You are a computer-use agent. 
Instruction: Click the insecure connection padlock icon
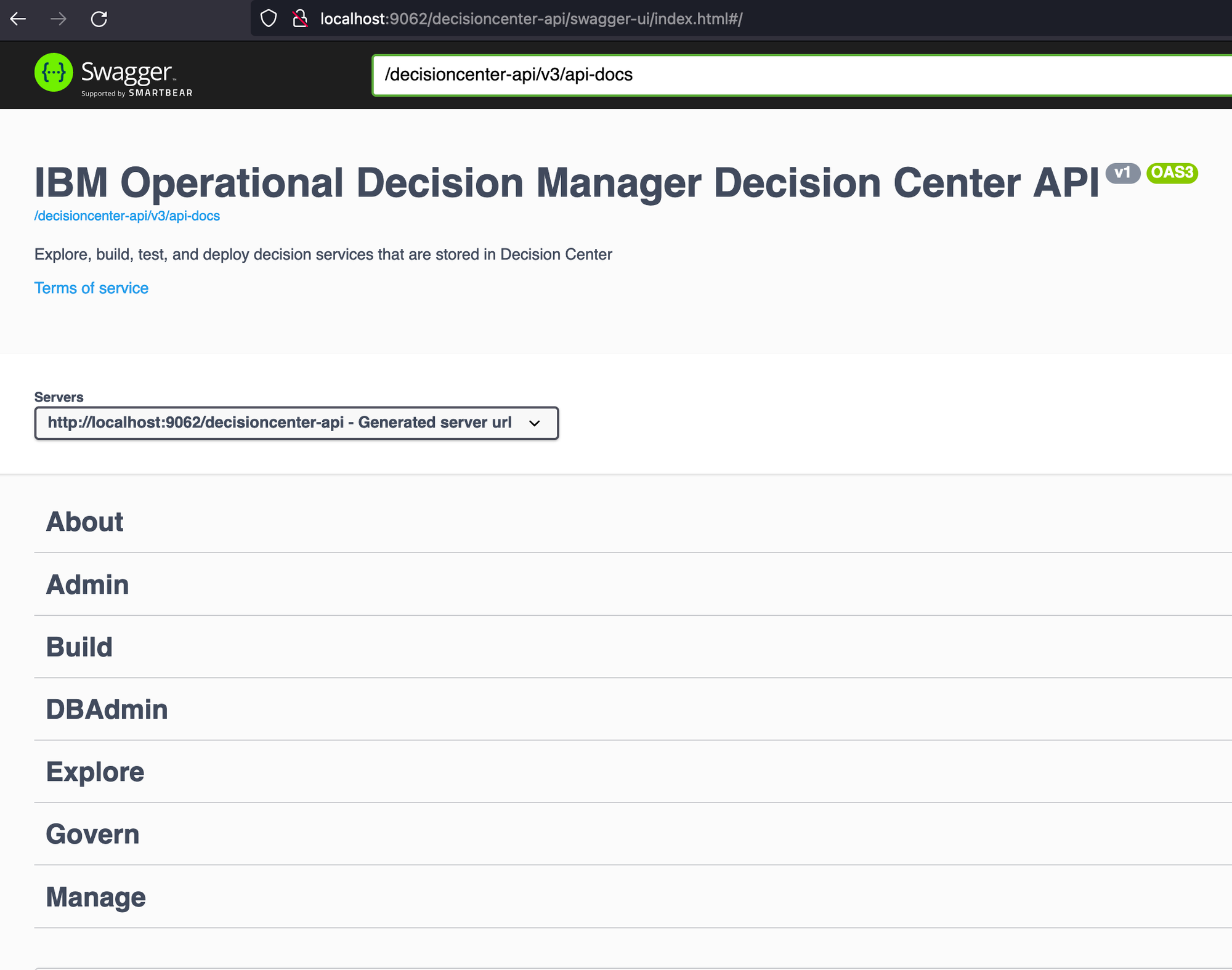tap(300, 19)
